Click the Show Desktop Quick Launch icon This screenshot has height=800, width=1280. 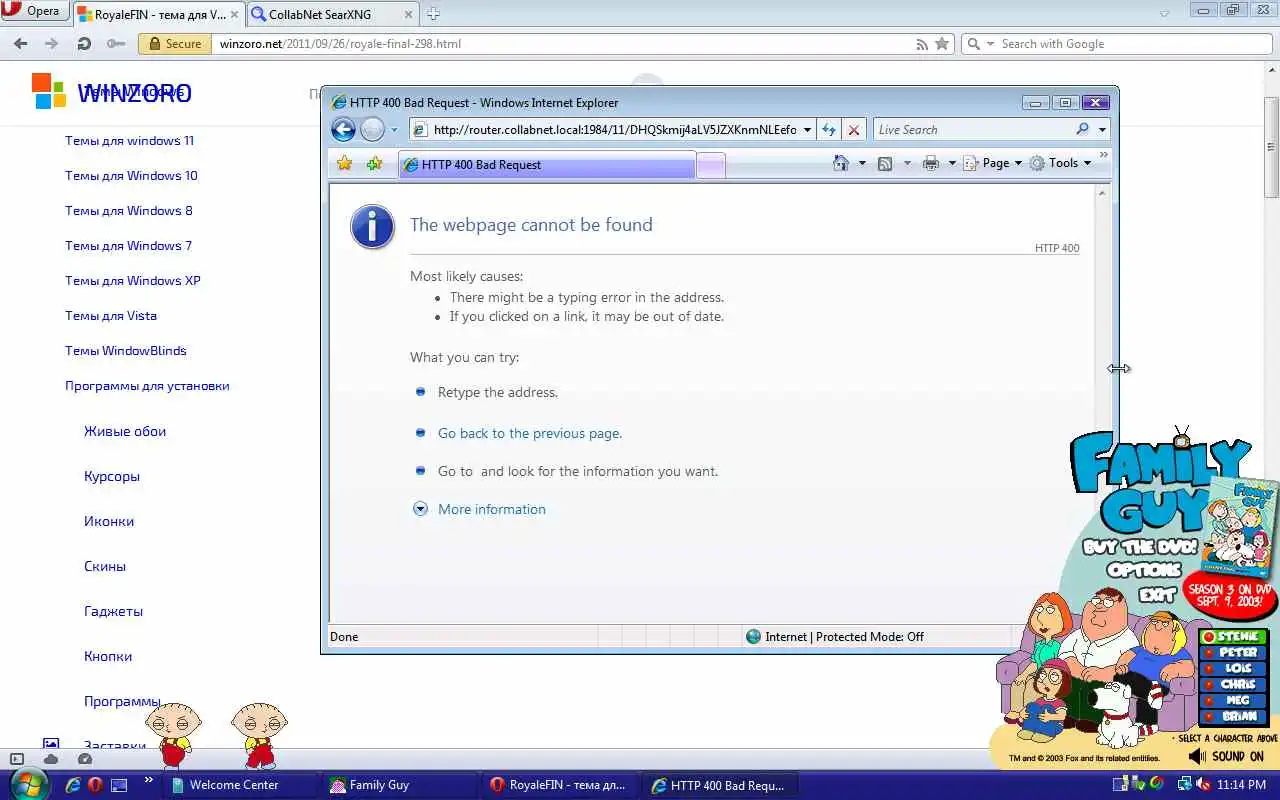click(119, 785)
